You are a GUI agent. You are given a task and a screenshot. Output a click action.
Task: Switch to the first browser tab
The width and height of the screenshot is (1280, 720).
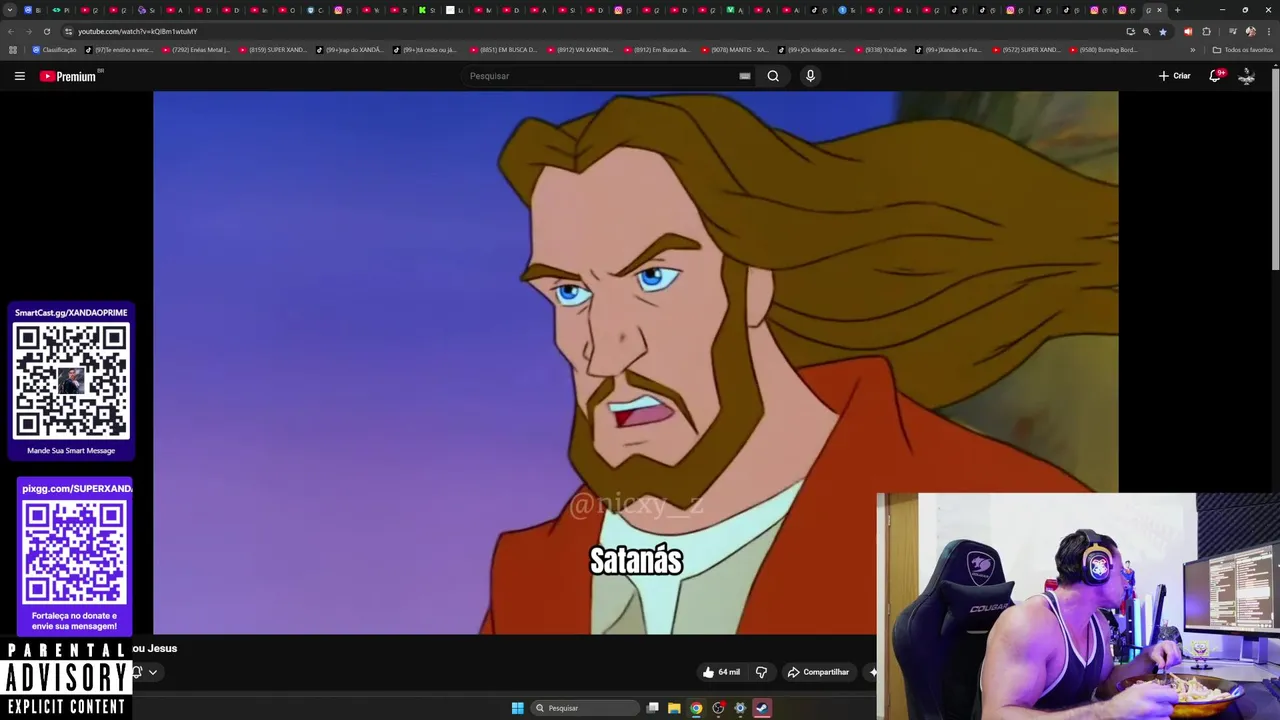point(33,10)
